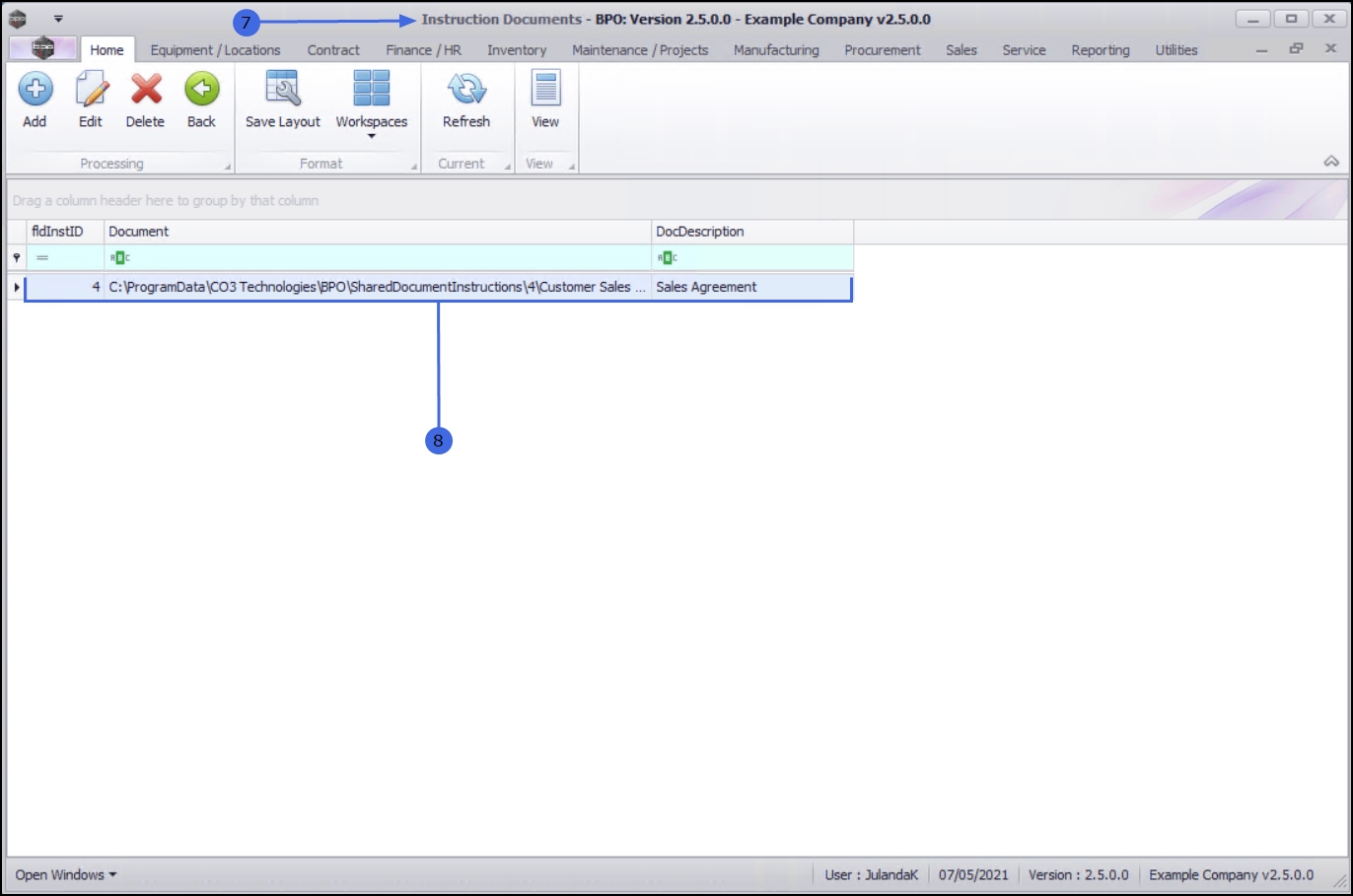The image size is (1353, 896).
Task: Click Example Company v2.5.0.0 in status bar
Action: (1231, 874)
